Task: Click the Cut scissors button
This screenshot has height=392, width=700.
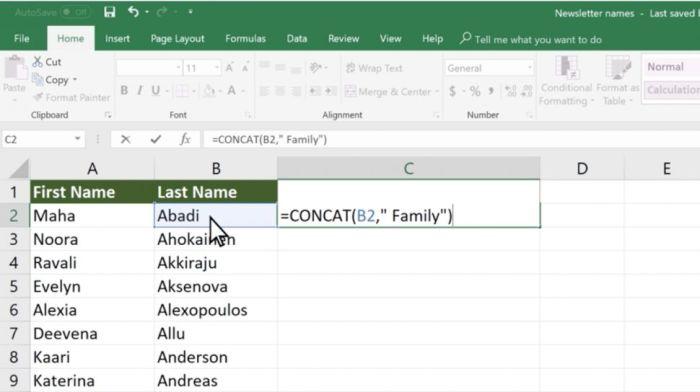Action: click(47, 62)
